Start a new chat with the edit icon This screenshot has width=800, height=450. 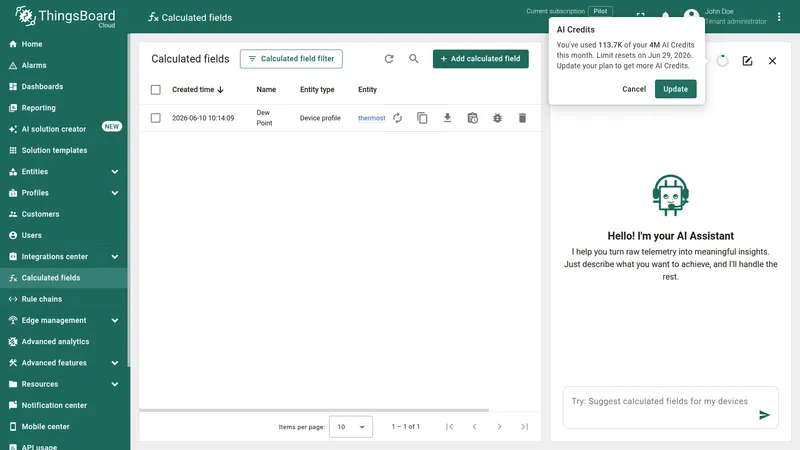point(747,61)
